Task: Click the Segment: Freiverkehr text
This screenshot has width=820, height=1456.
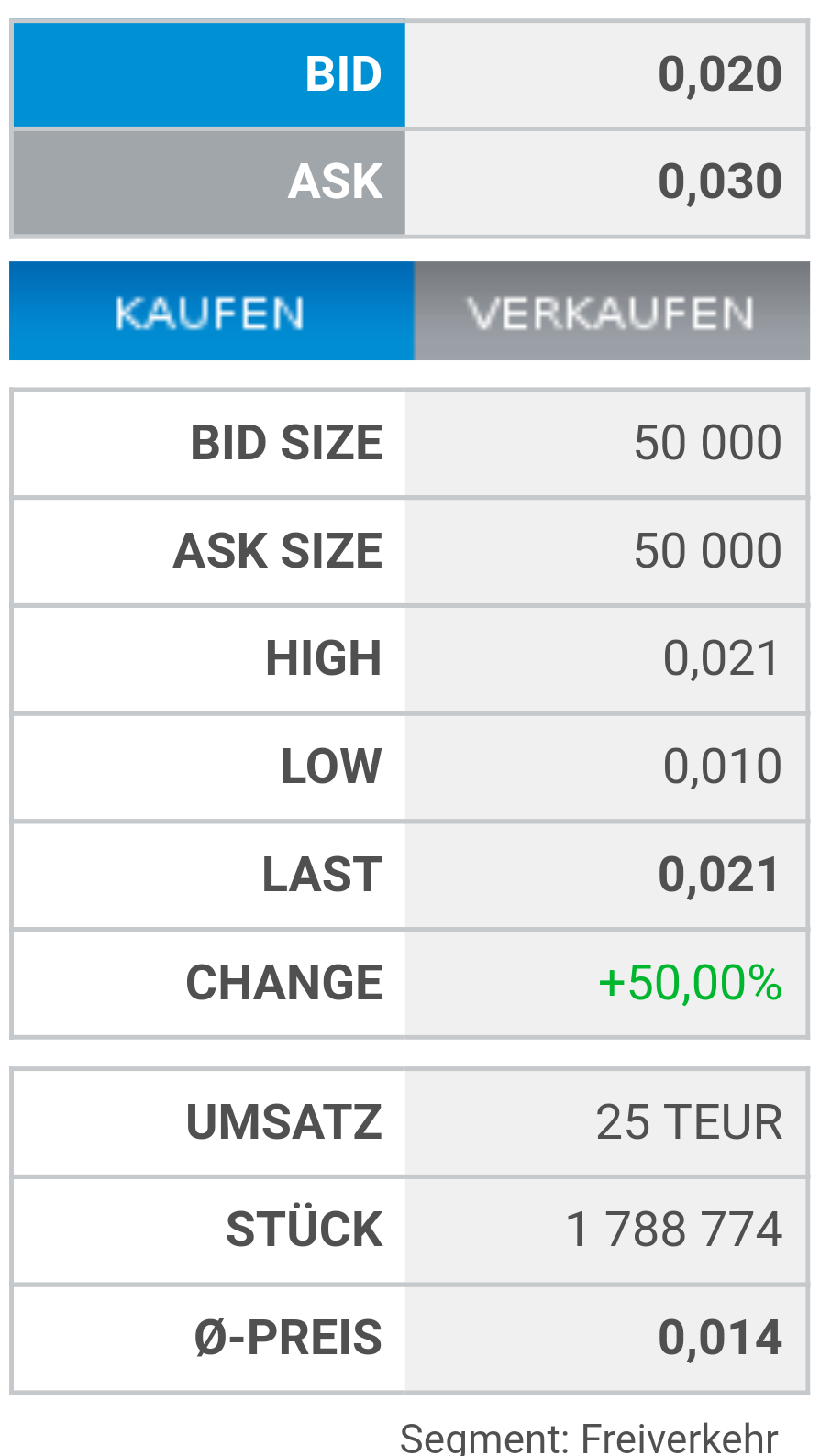Action: pyautogui.click(x=589, y=1437)
